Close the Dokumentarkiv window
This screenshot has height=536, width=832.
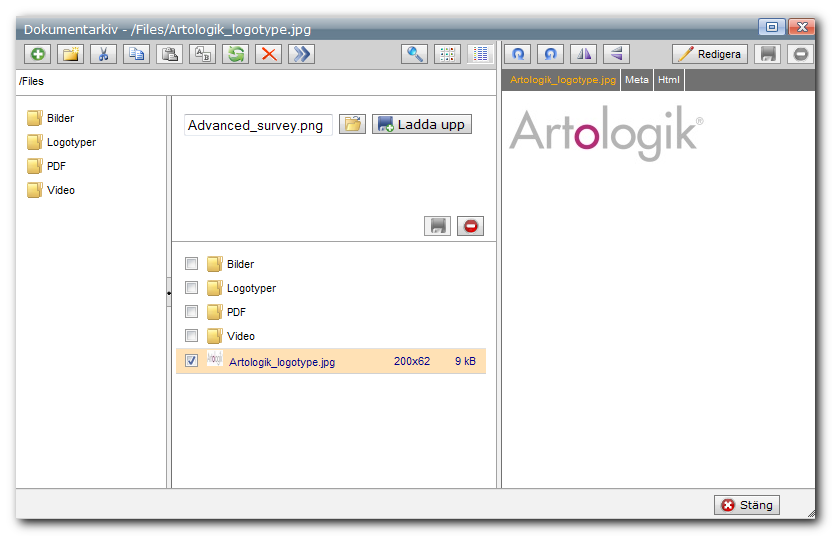tap(802, 27)
